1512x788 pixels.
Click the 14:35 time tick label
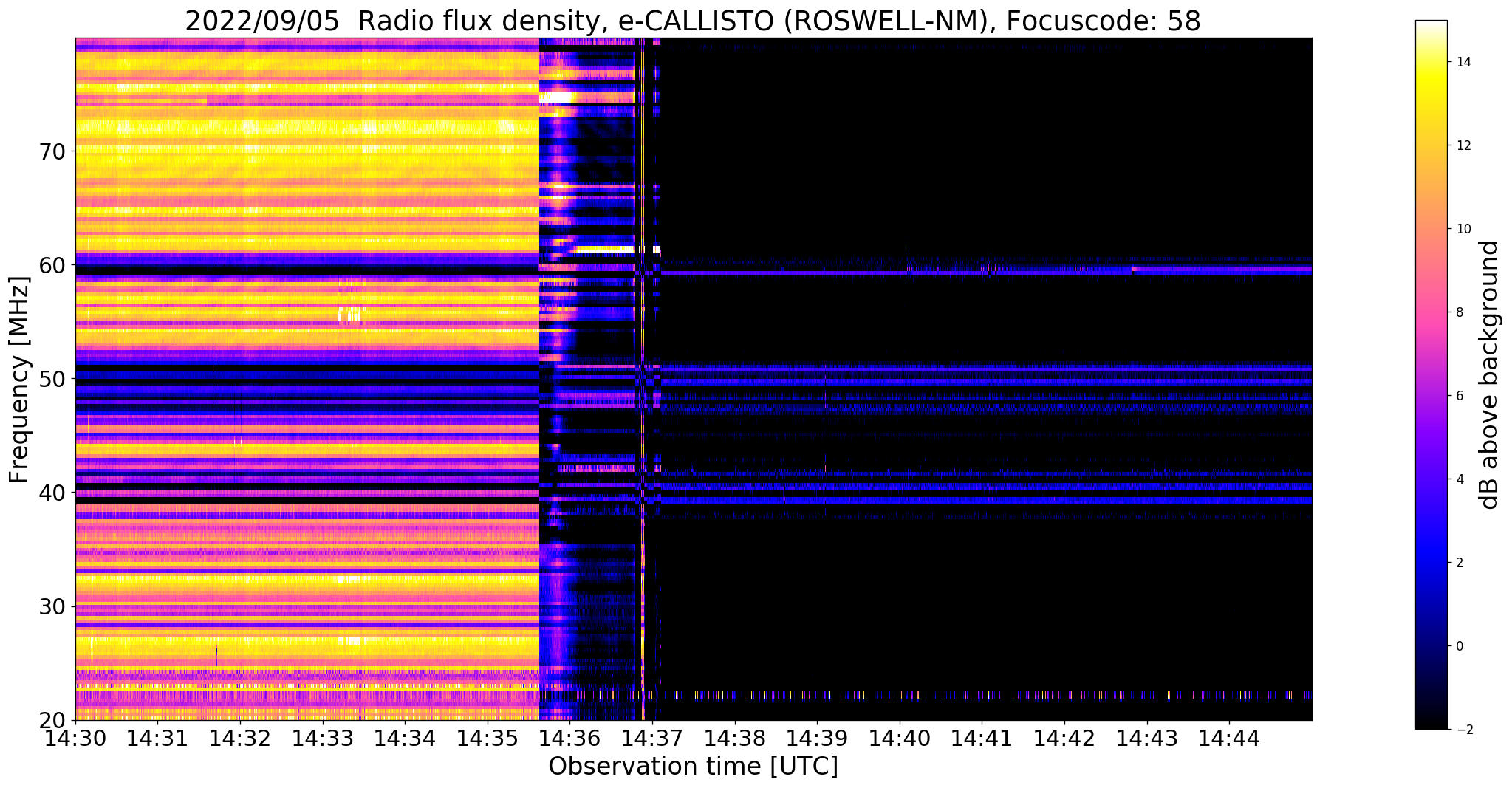[x=488, y=737]
